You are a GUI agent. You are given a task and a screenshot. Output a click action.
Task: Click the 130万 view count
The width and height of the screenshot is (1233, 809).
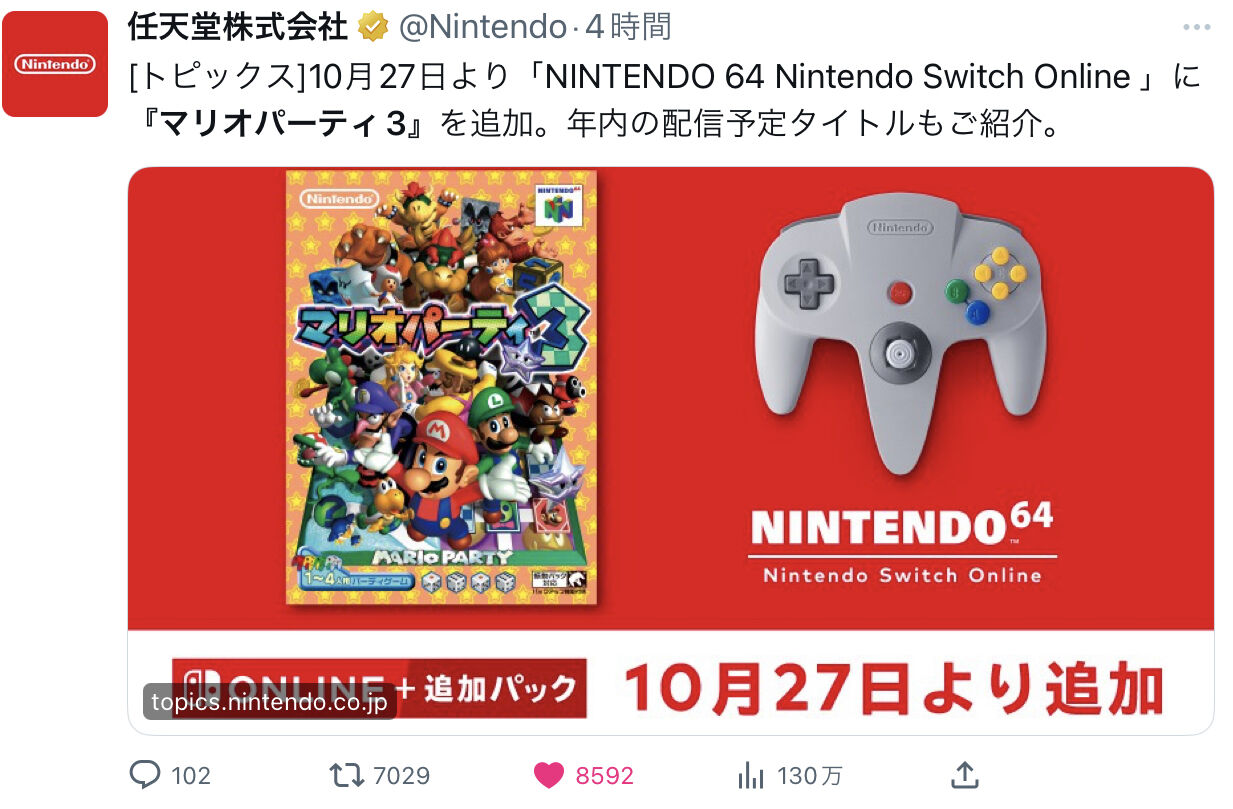click(x=809, y=775)
